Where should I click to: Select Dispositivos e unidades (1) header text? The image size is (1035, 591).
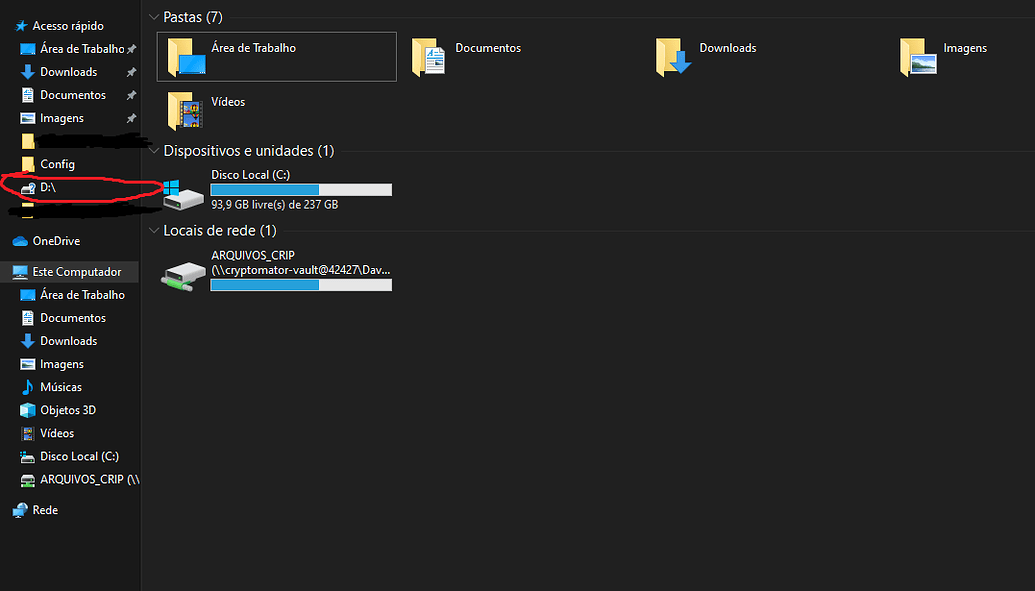(x=249, y=151)
